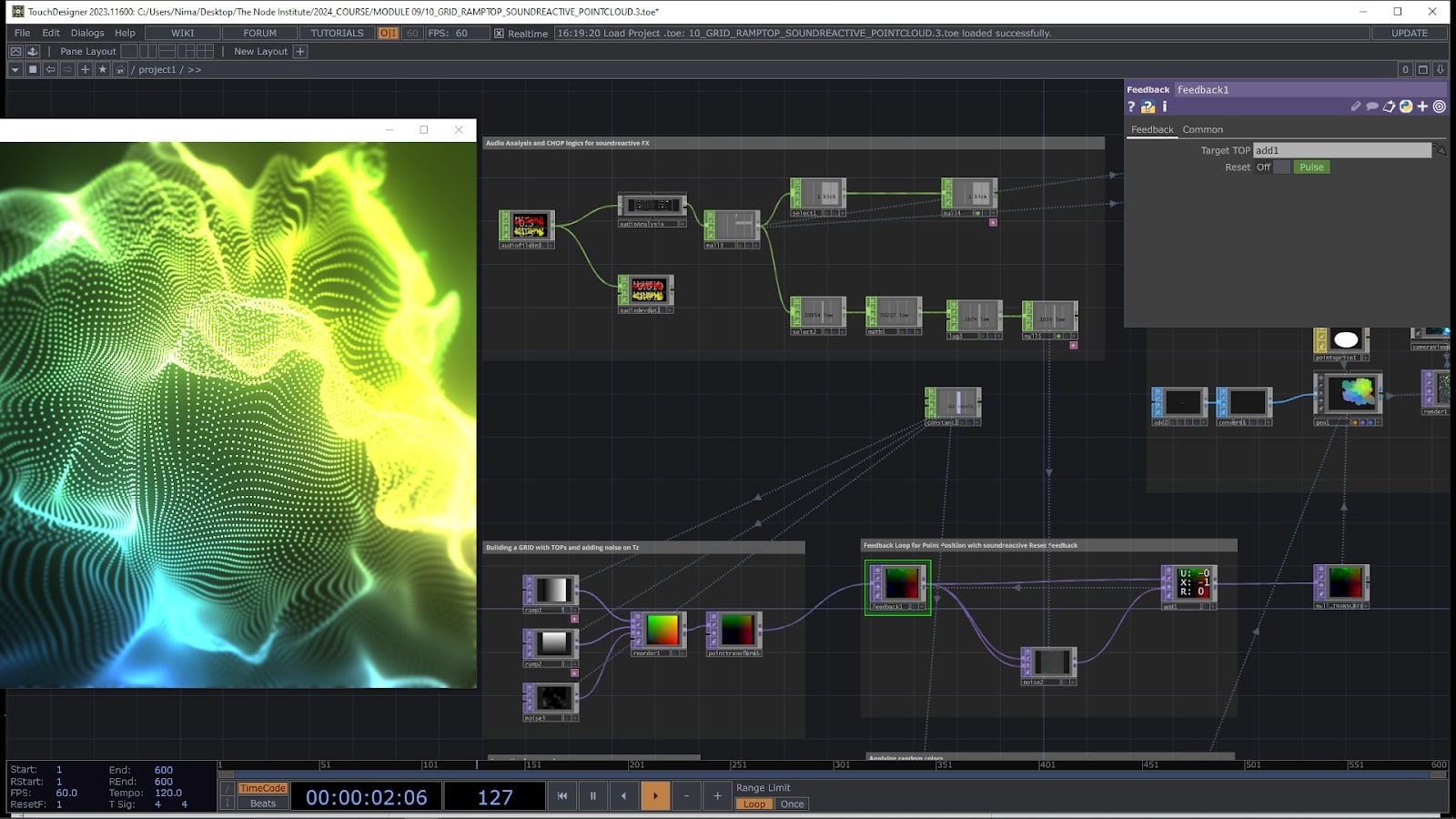Open the Target TOP node picker arrow
Viewport: 1456px width, 819px height.
[x=1440, y=151]
